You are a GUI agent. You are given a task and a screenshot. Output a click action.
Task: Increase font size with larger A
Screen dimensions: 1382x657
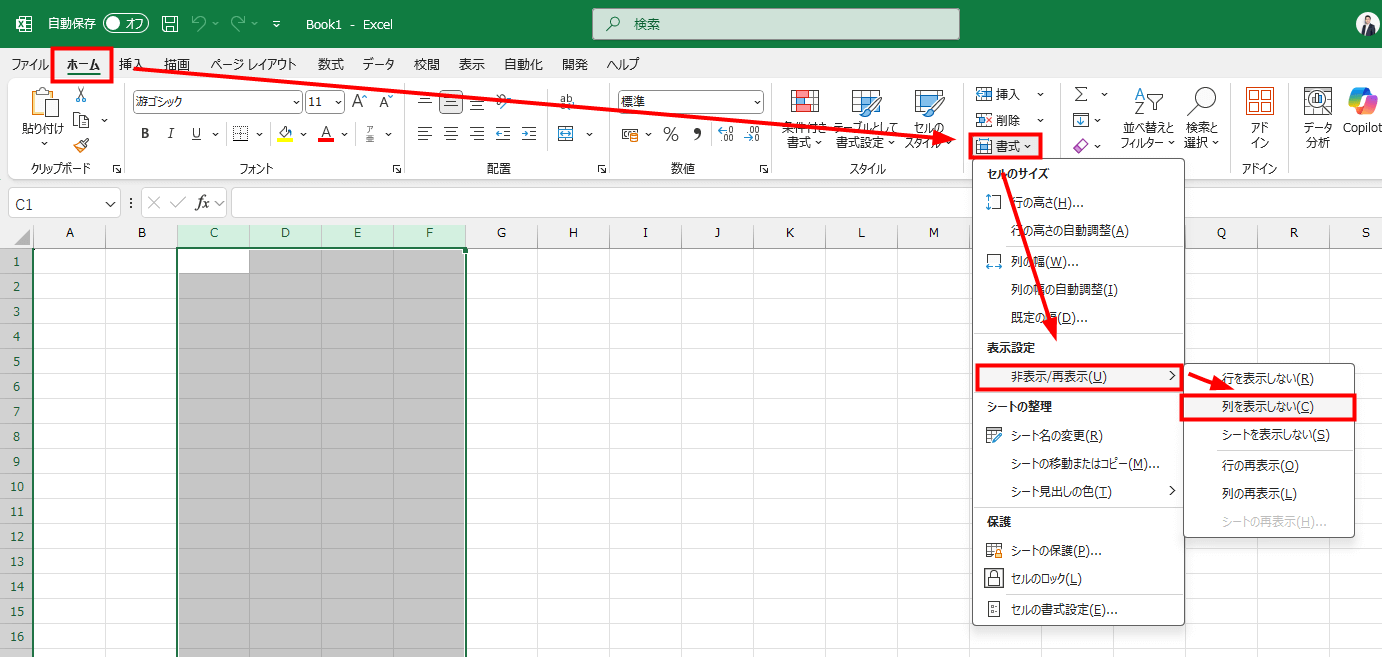tap(359, 101)
